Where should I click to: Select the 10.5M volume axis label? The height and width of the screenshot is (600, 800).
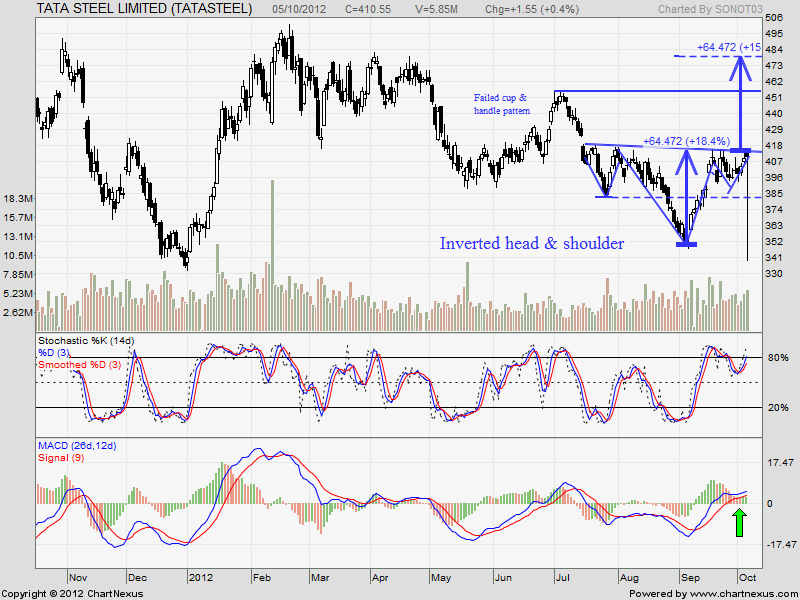[x=18, y=255]
